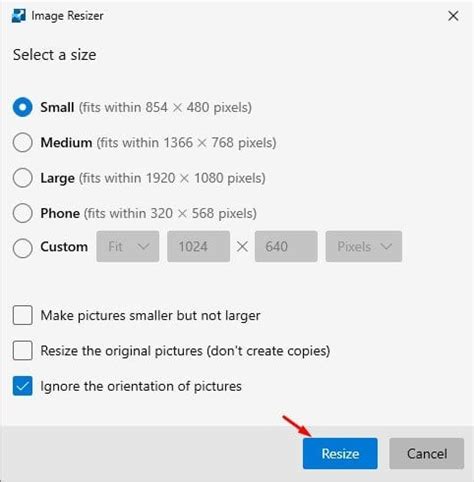474x482 pixels.
Task: Switch to the Custom size radio button
Action: tap(23, 248)
